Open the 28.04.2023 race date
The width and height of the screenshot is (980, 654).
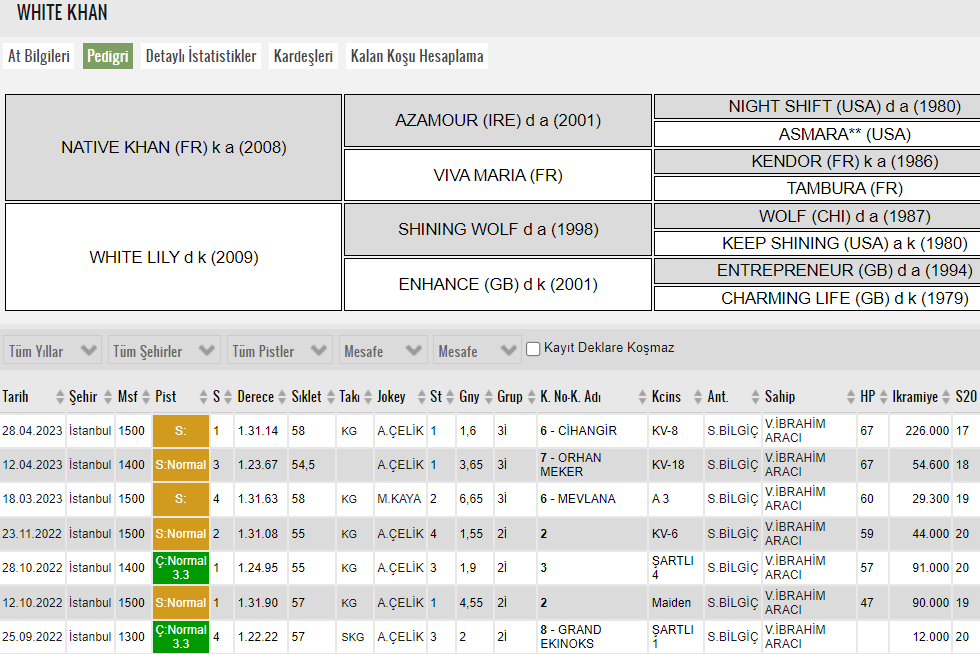click(x=32, y=431)
